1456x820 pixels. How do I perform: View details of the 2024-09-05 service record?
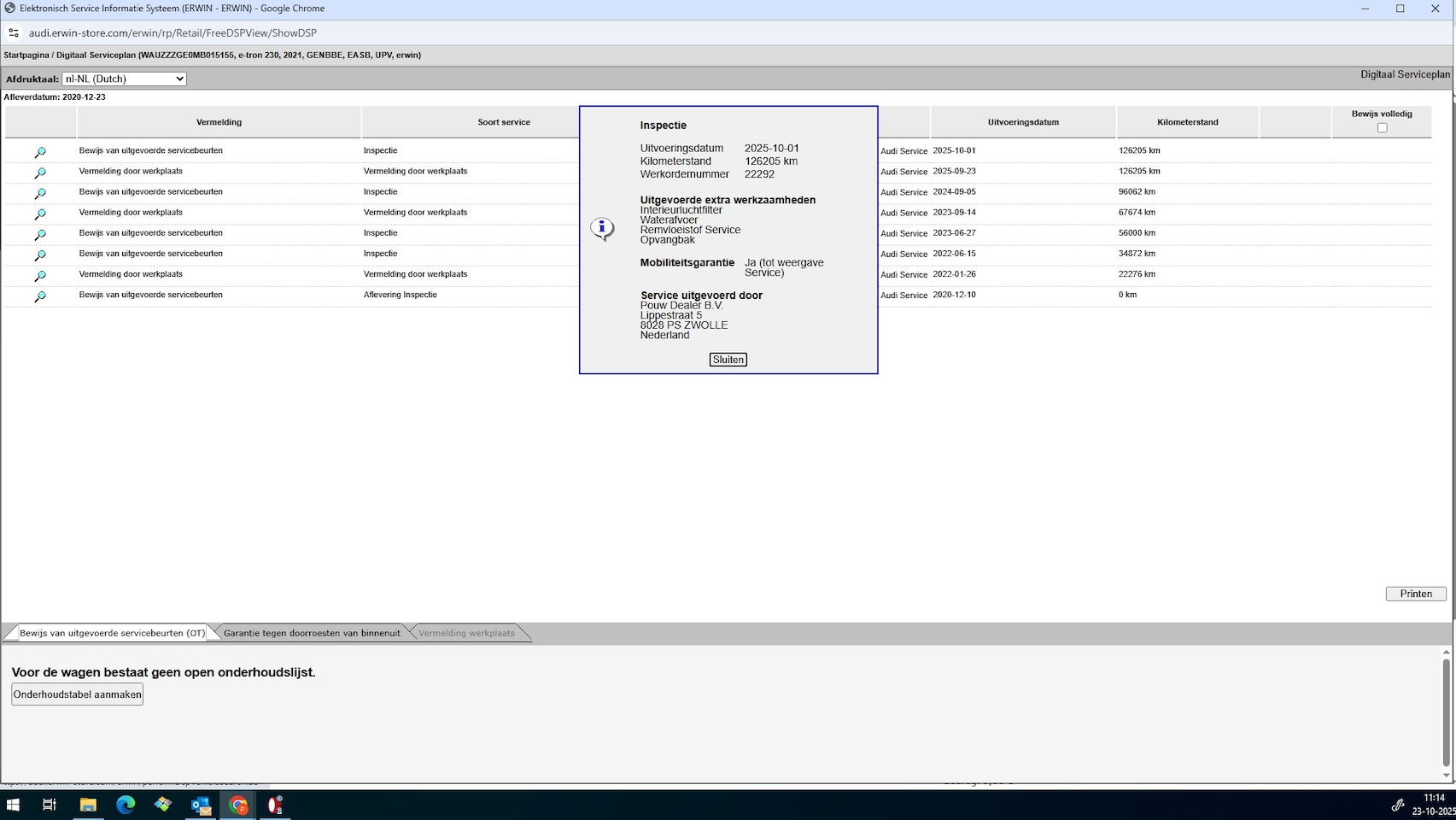point(40,193)
